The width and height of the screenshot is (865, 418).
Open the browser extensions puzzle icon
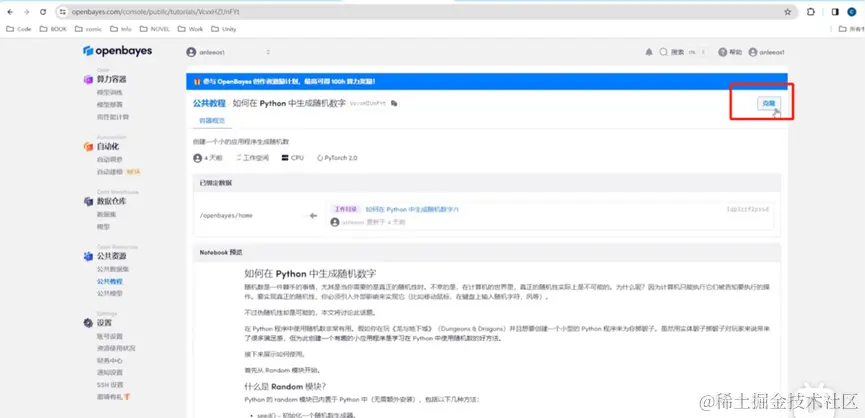[x=811, y=12]
